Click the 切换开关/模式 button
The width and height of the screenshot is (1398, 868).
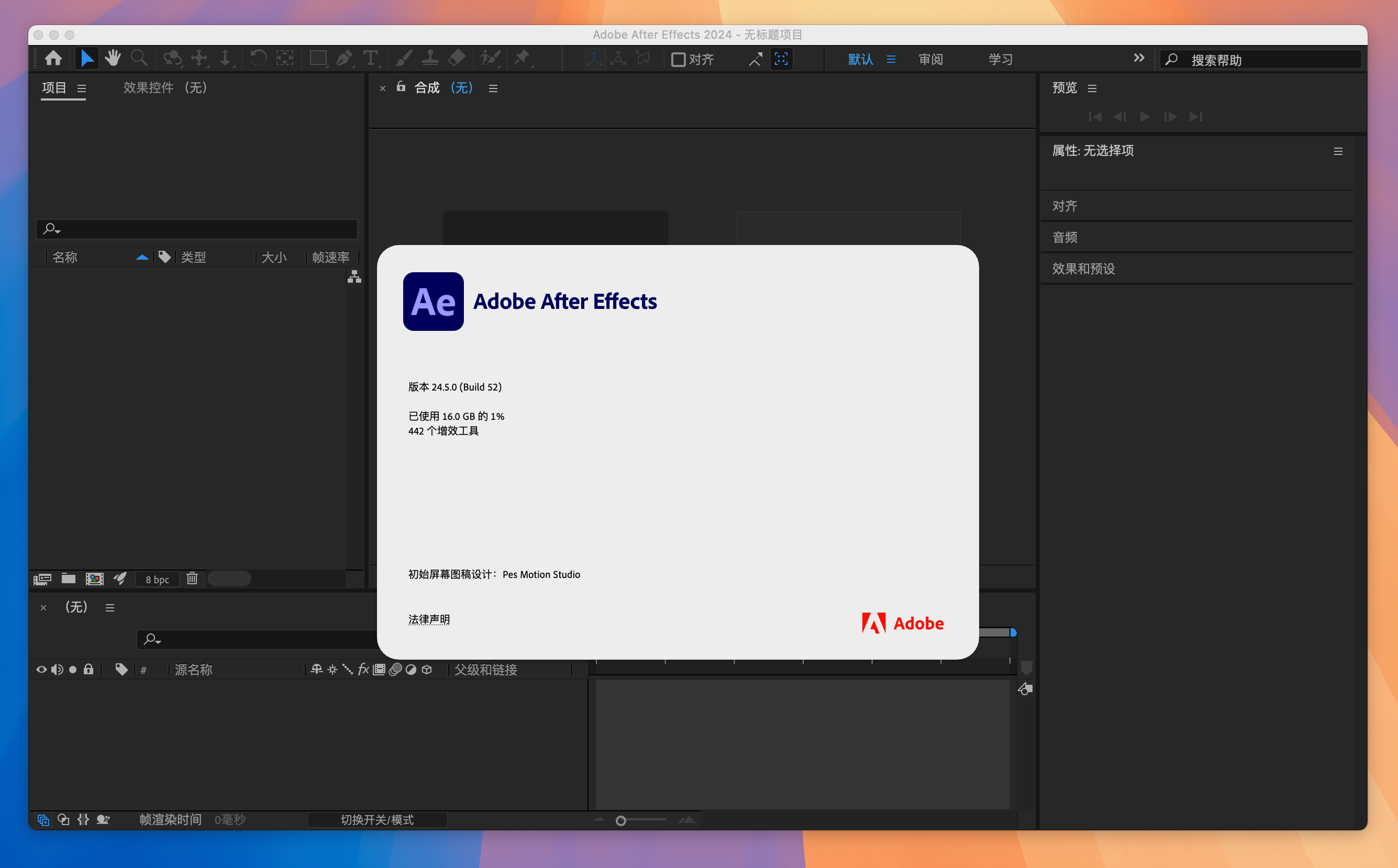[x=377, y=820]
